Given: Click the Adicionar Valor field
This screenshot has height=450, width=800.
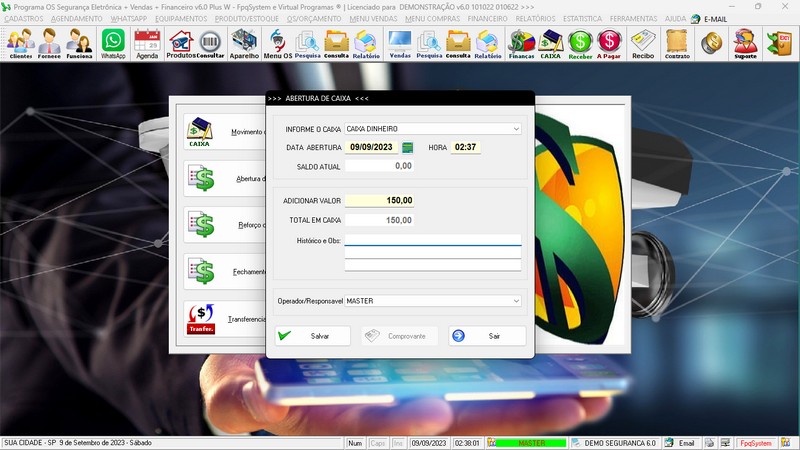Looking at the screenshot, I should point(379,201).
